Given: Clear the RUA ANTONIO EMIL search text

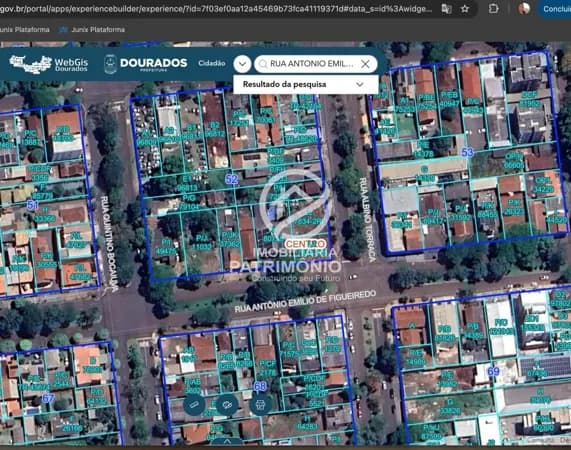Looking at the screenshot, I should pos(365,64).
